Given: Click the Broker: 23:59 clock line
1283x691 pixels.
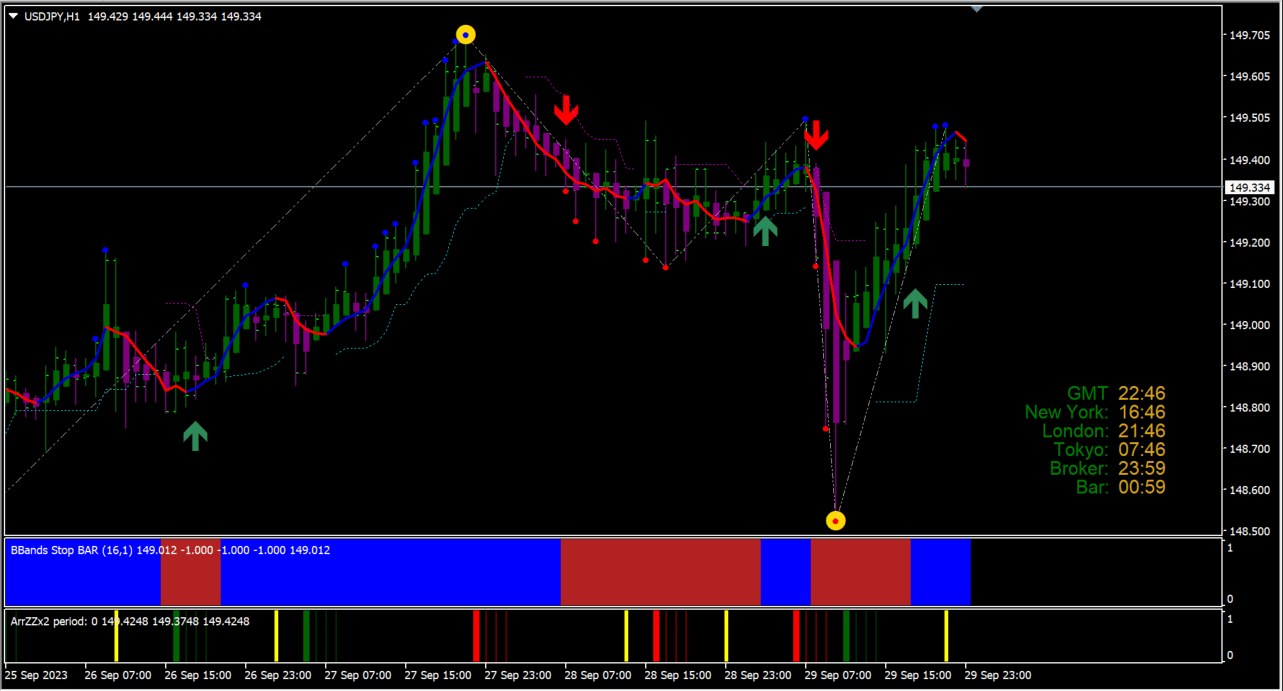Looking at the screenshot, I should tap(1108, 469).
